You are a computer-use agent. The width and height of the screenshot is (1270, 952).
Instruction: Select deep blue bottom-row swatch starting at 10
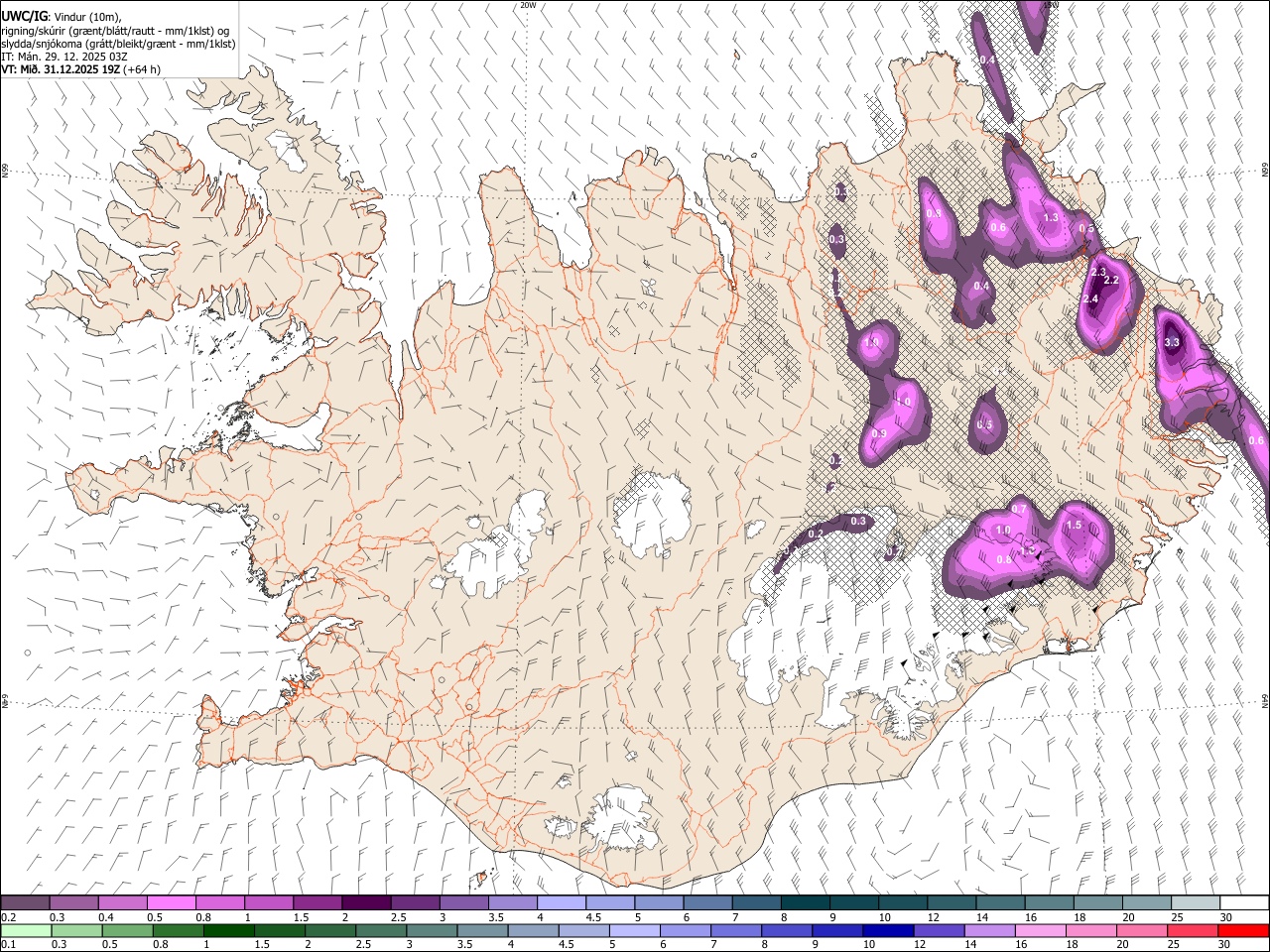(888, 930)
